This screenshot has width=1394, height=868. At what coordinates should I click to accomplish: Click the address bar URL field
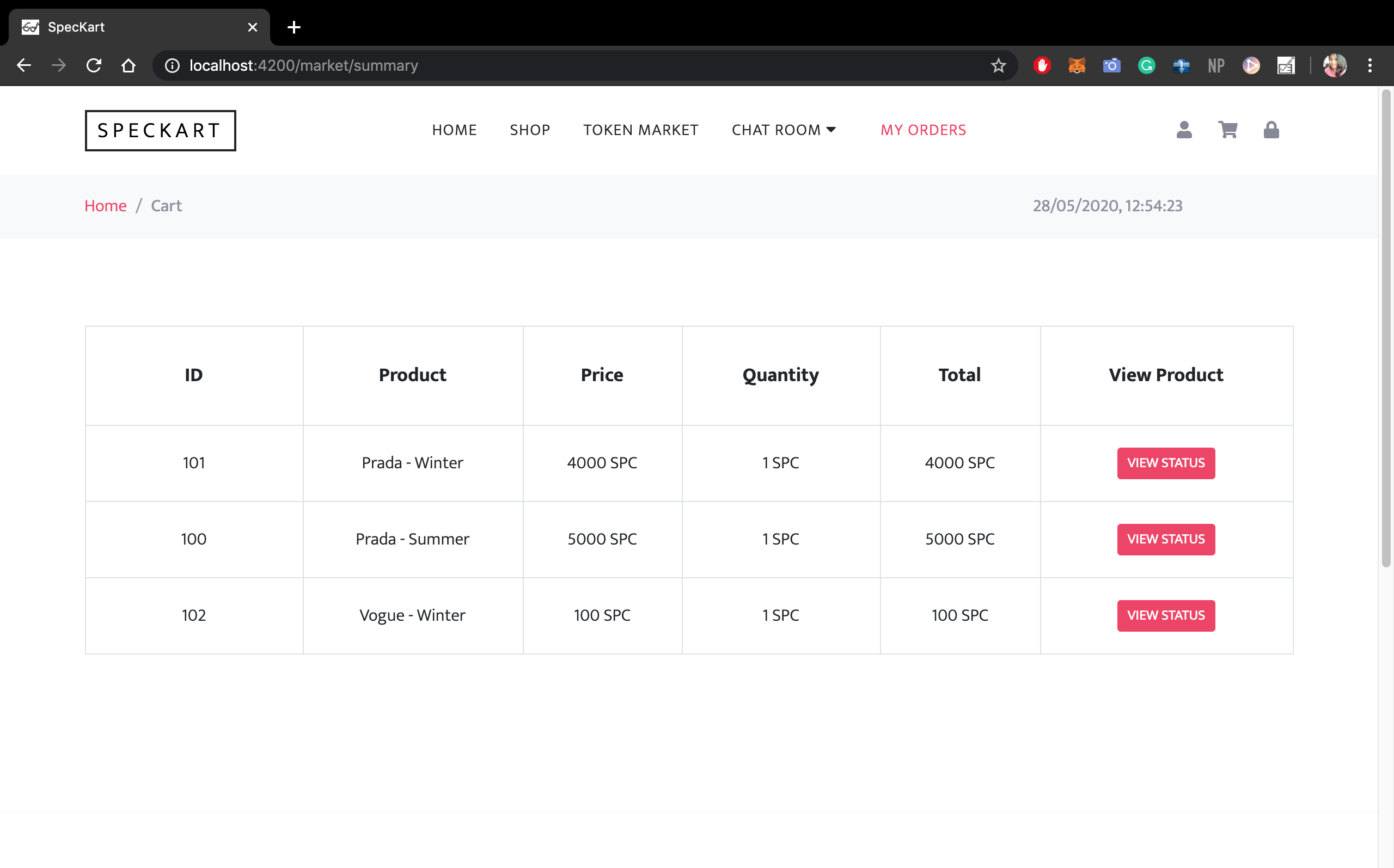[517, 65]
